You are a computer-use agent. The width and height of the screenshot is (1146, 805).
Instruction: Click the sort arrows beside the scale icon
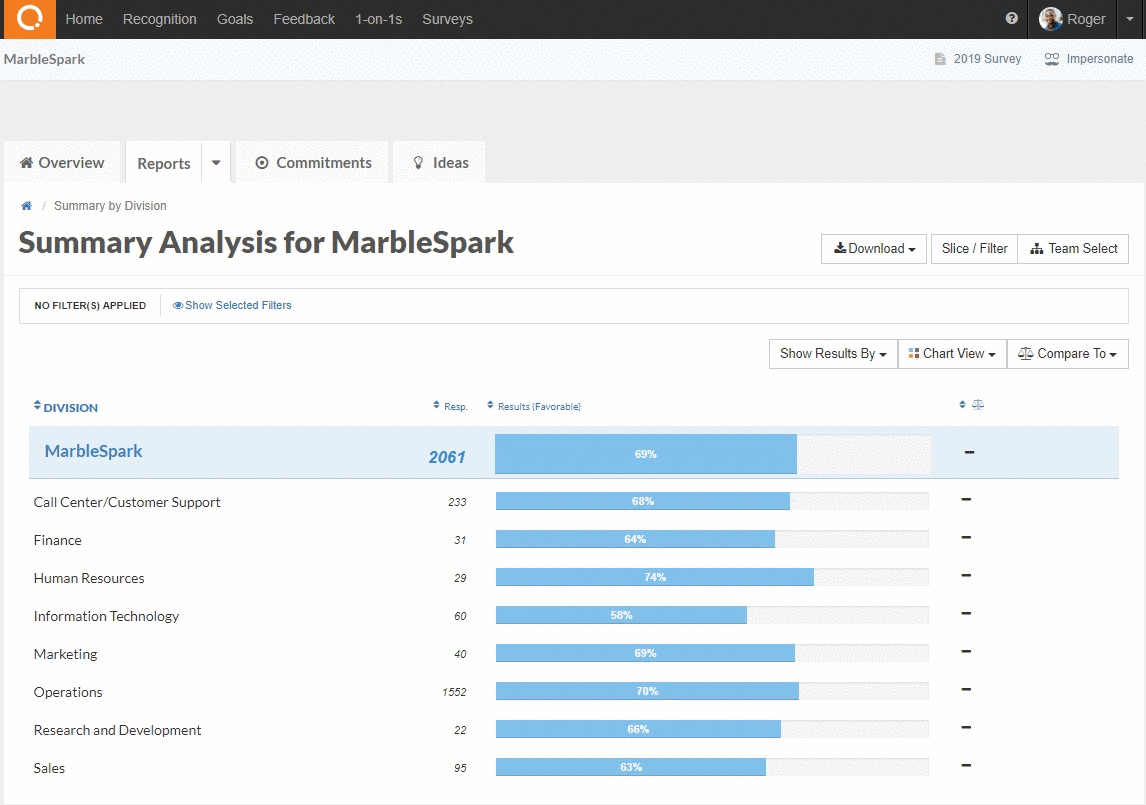click(963, 404)
